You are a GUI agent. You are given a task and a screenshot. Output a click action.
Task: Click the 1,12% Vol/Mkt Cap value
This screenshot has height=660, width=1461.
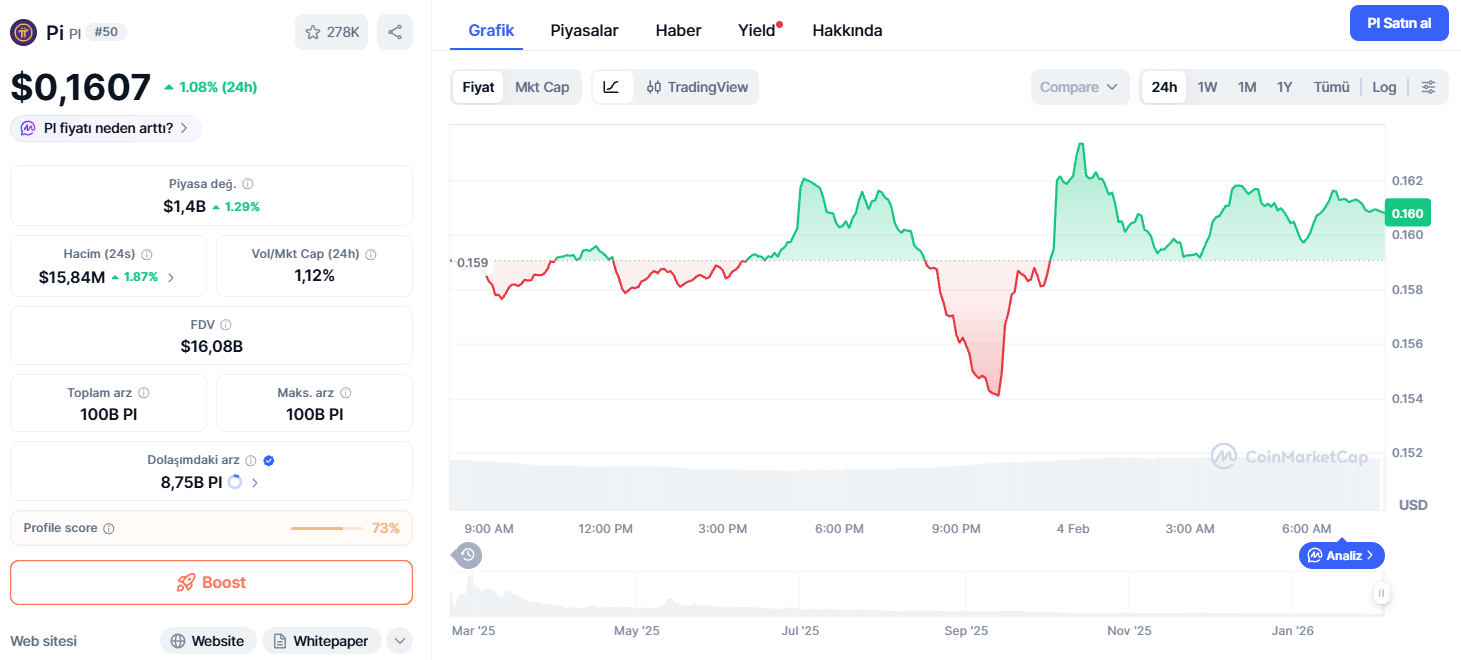click(314, 276)
